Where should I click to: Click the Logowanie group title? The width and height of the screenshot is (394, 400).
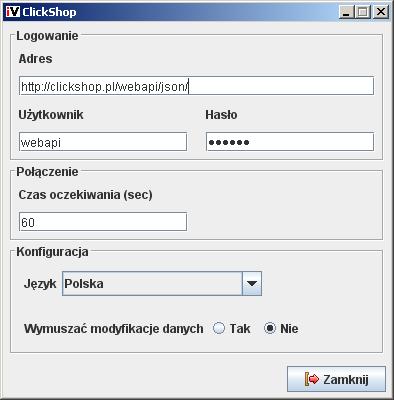(x=47, y=36)
